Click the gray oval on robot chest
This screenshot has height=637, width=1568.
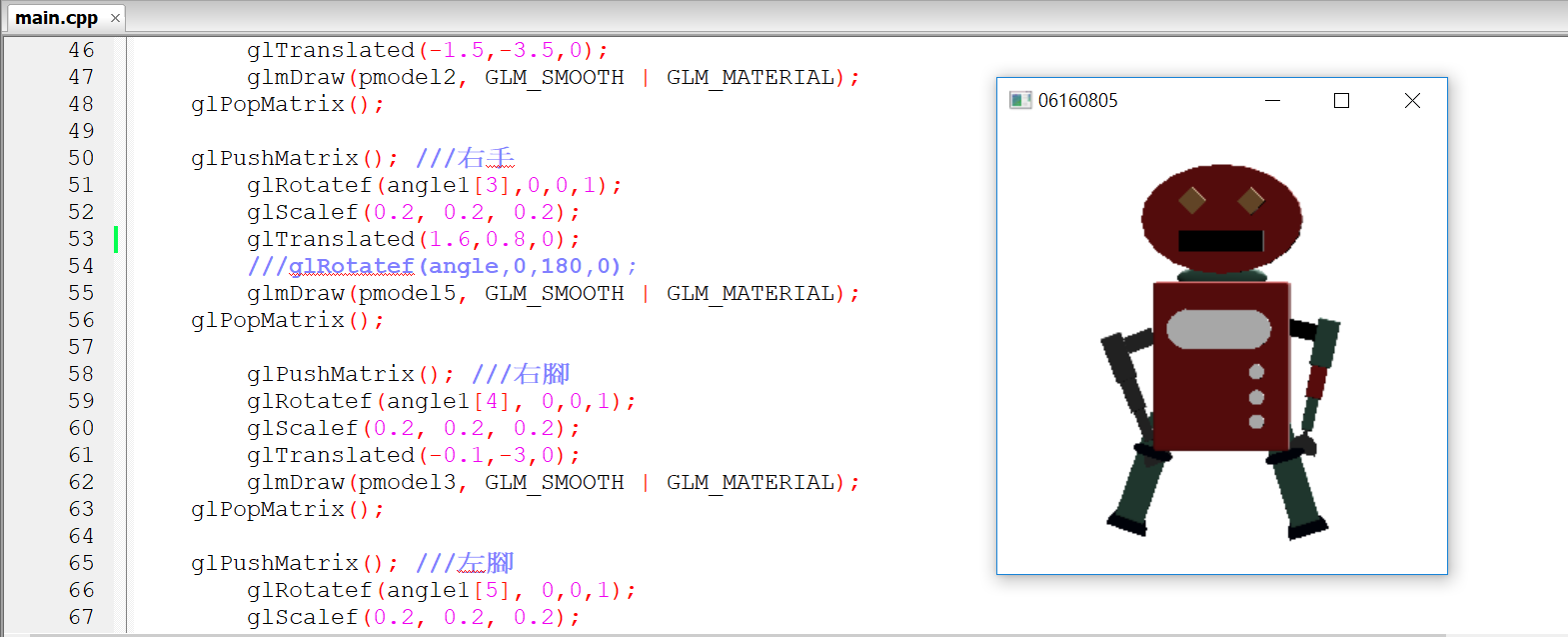coord(1218,329)
